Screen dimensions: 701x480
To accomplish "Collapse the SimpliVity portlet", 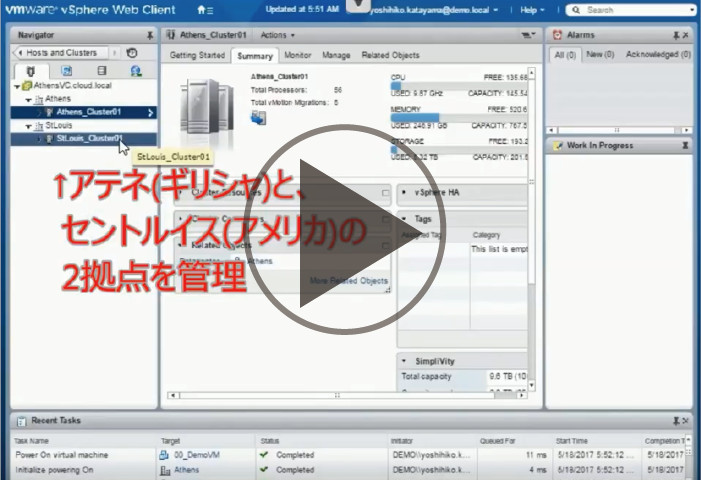I will click(x=404, y=361).
